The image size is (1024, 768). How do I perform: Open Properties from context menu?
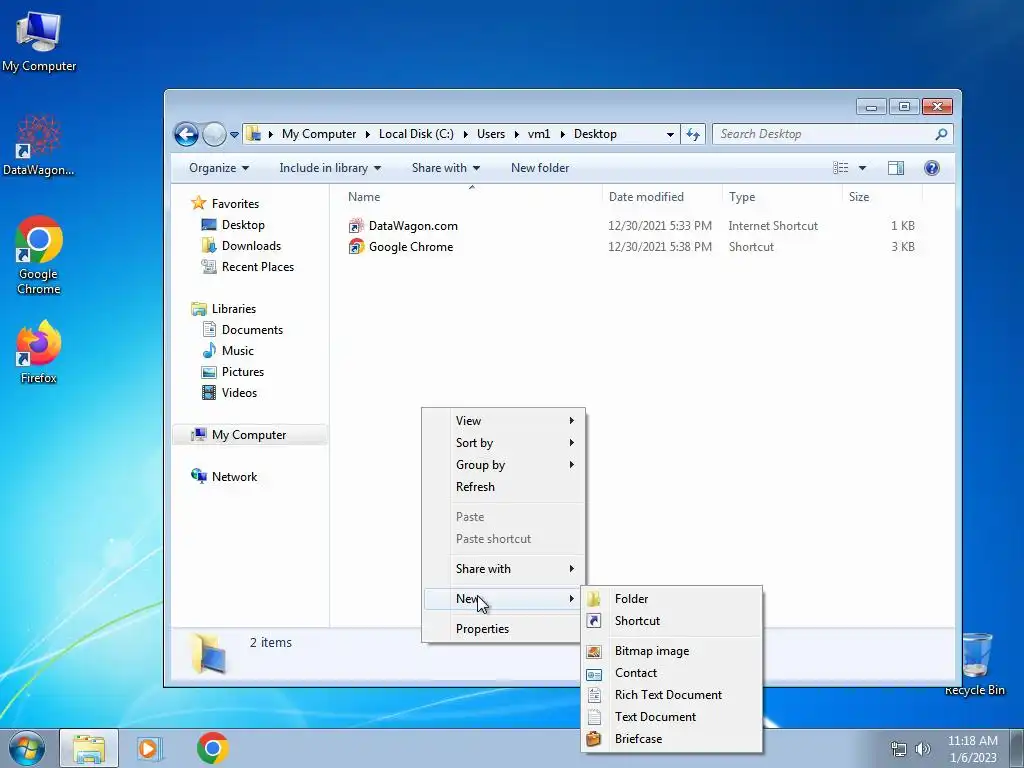pos(504,629)
